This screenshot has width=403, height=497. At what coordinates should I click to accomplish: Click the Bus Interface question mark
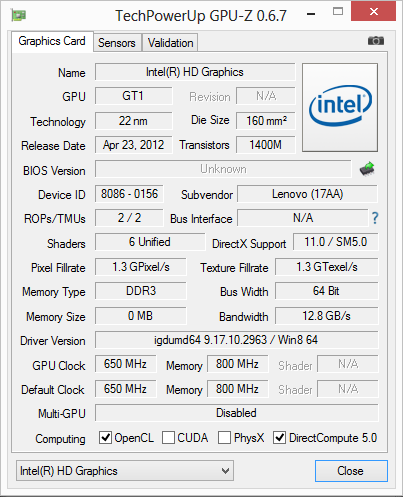coord(375,218)
